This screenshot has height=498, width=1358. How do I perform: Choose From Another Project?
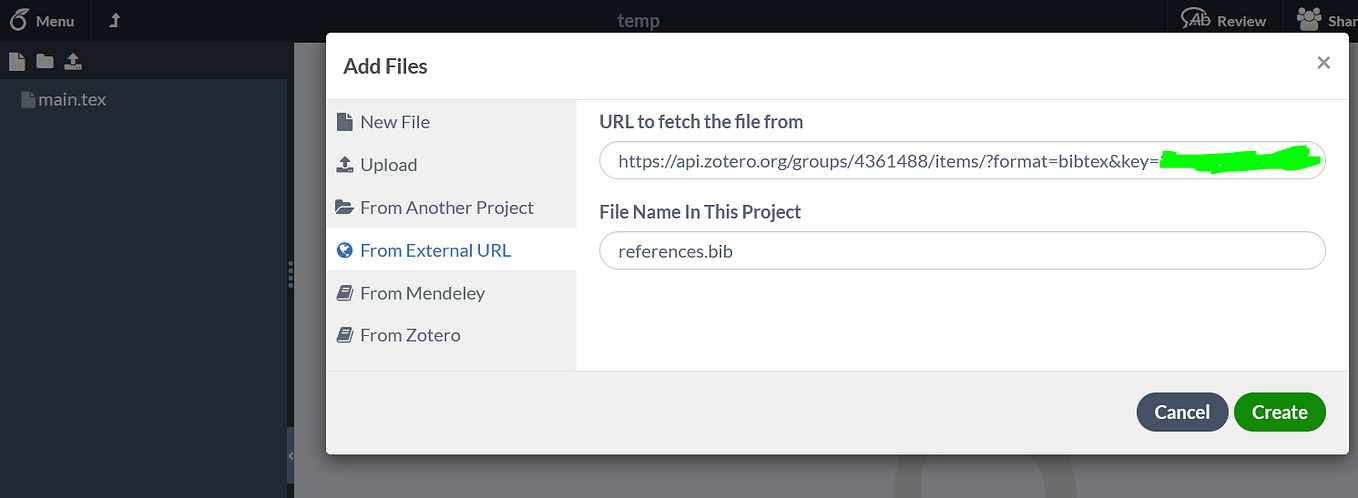pyautogui.click(x=446, y=208)
